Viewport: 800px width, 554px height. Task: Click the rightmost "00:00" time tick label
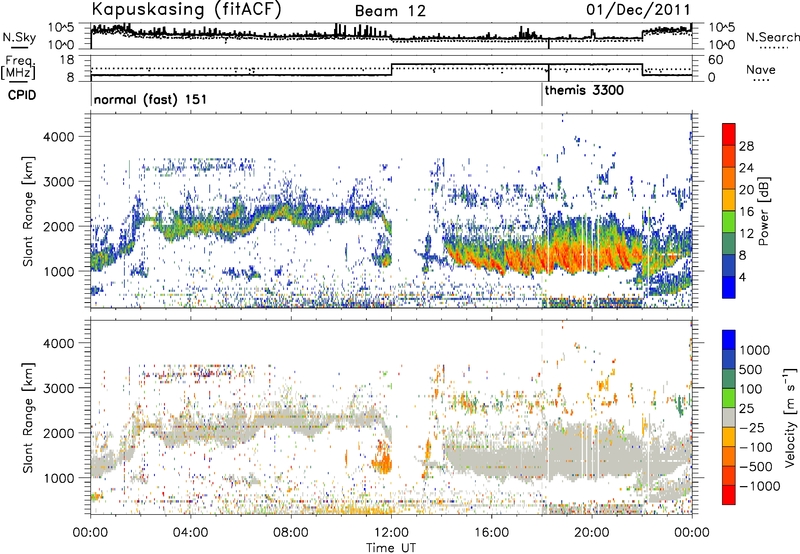(692, 533)
